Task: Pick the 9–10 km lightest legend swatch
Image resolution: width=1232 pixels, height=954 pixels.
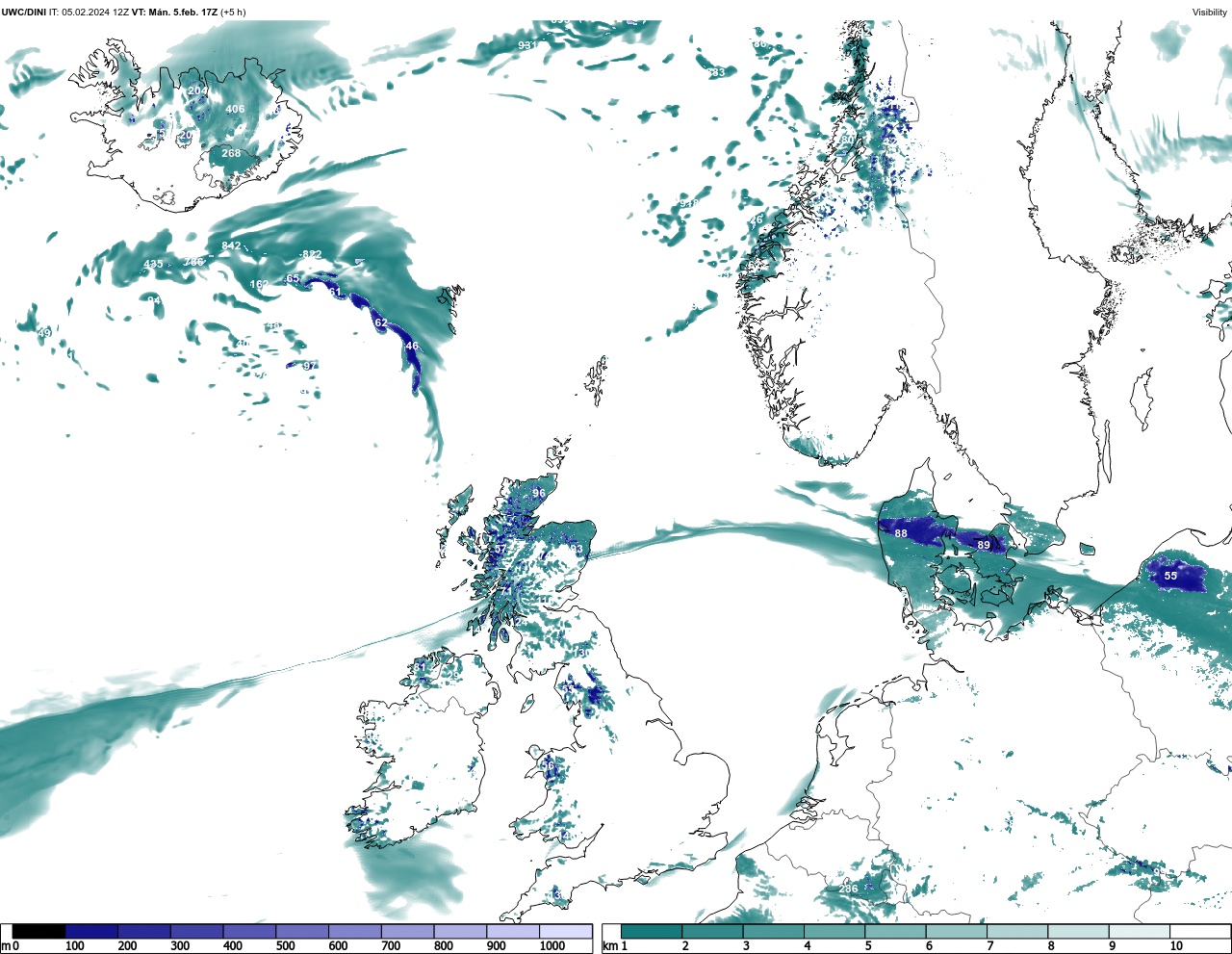Action: point(1140,931)
